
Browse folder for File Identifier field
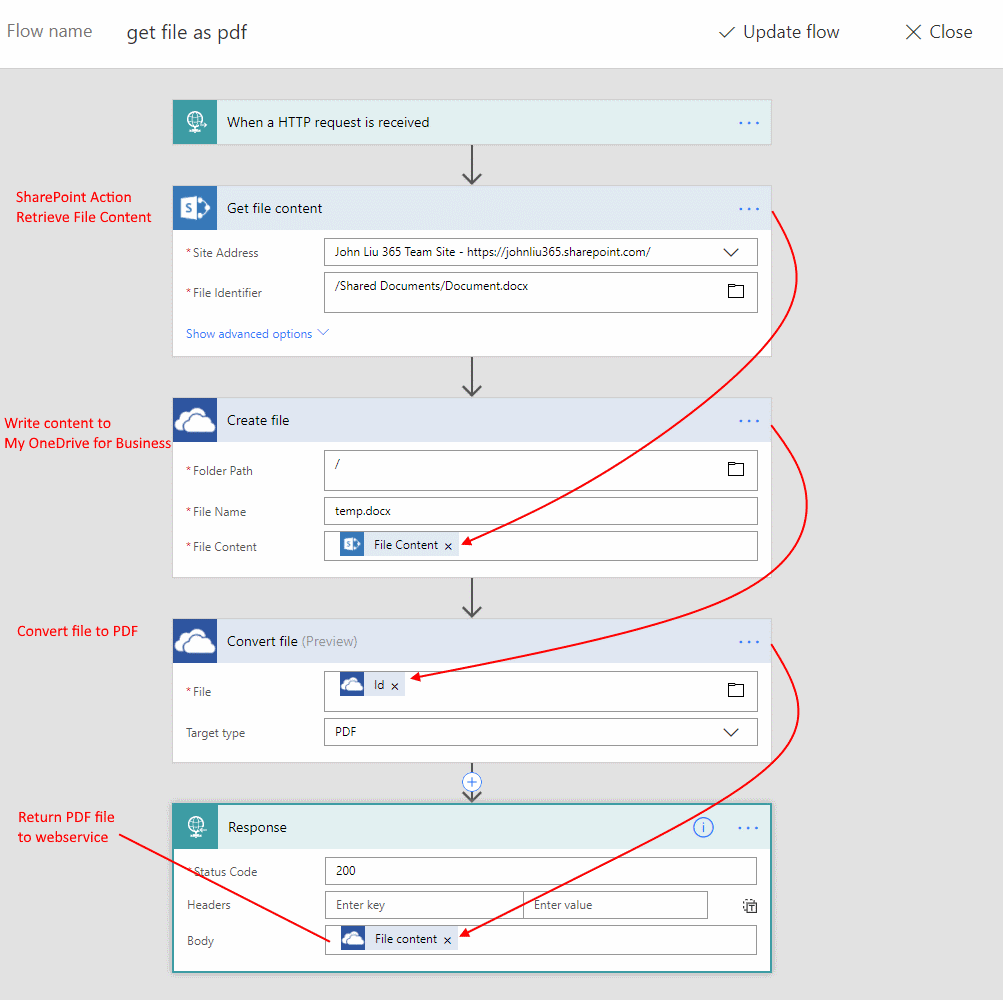736,291
